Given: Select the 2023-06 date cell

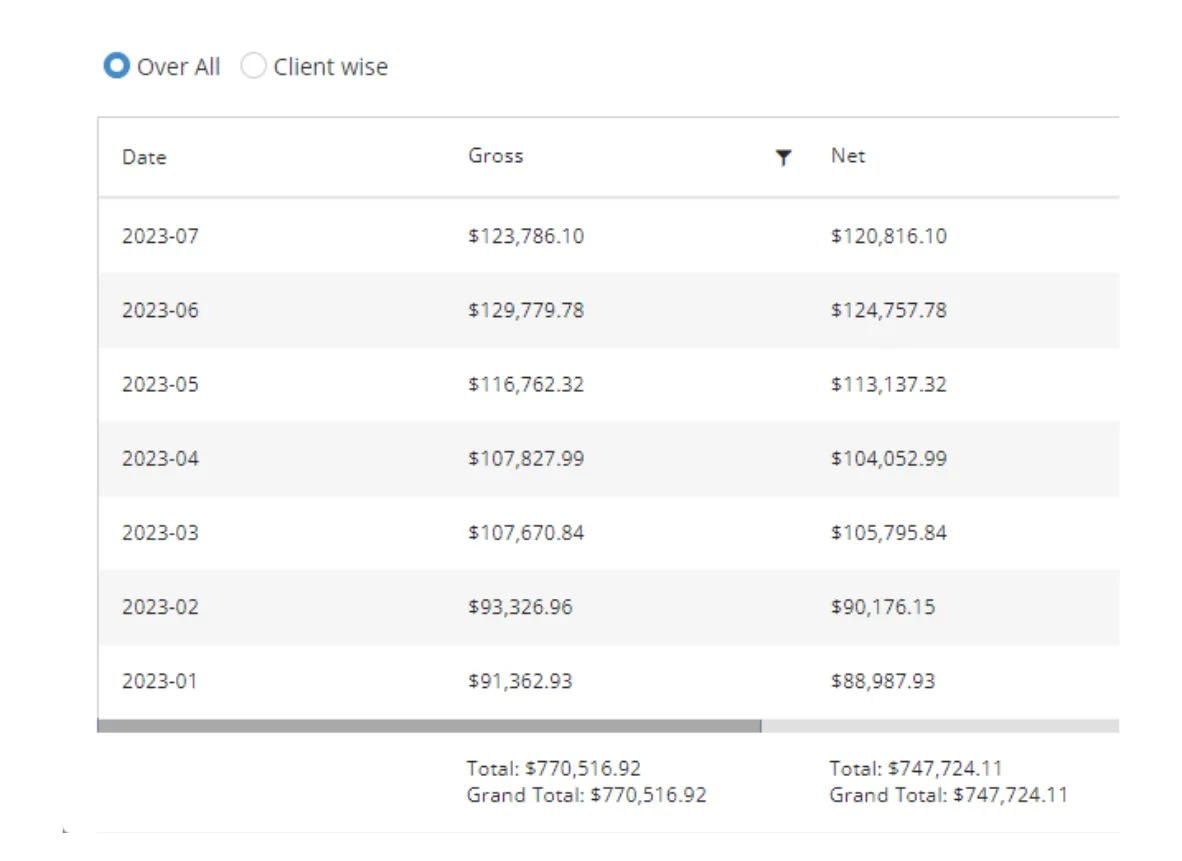Looking at the screenshot, I should click(160, 310).
